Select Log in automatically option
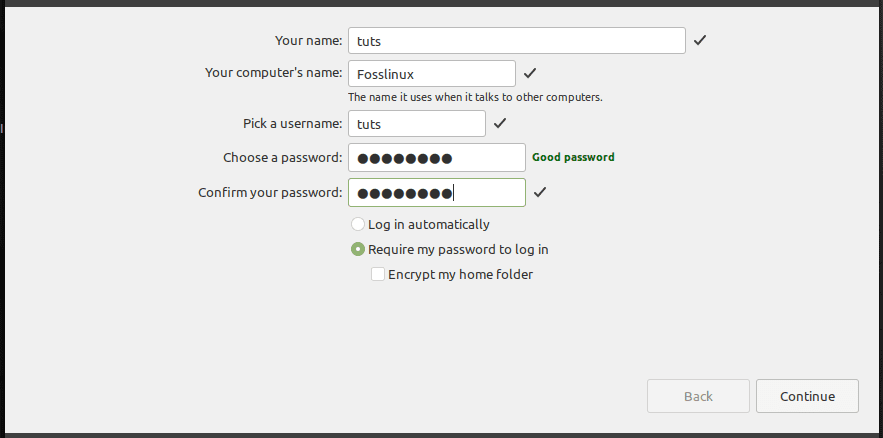Viewport: 883px width, 438px height. pyautogui.click(x=358, y=224)
